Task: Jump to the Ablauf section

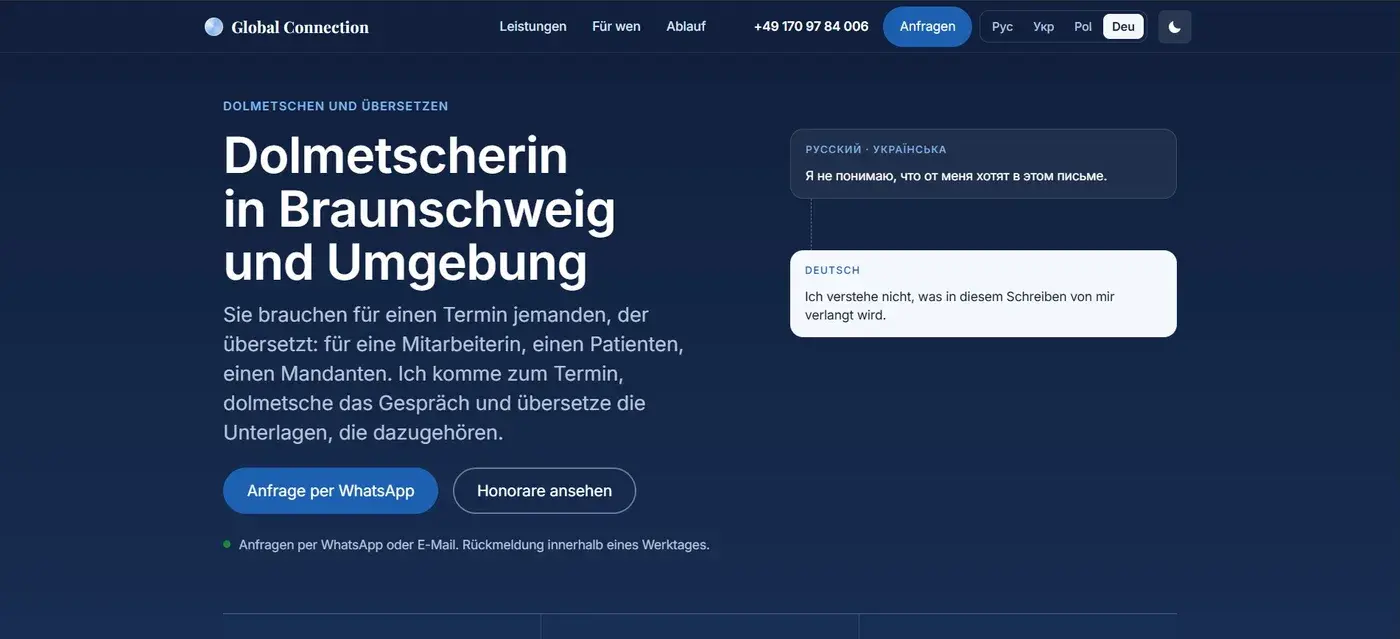Action: point(686,26)
